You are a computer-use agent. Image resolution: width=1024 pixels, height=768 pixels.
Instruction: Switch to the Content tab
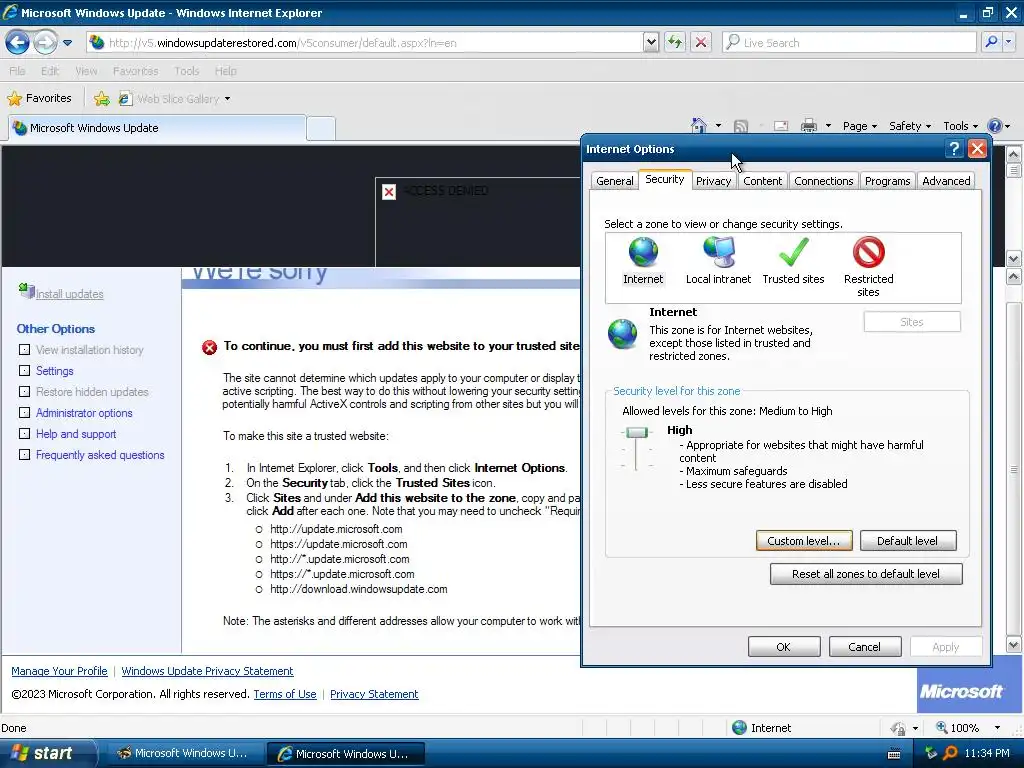[x=762, y=181]
